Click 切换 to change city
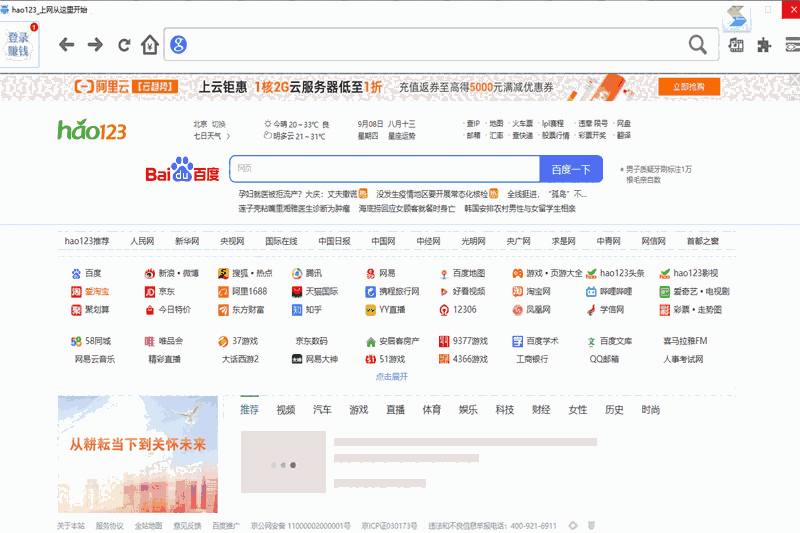 (x=219, y=124)
